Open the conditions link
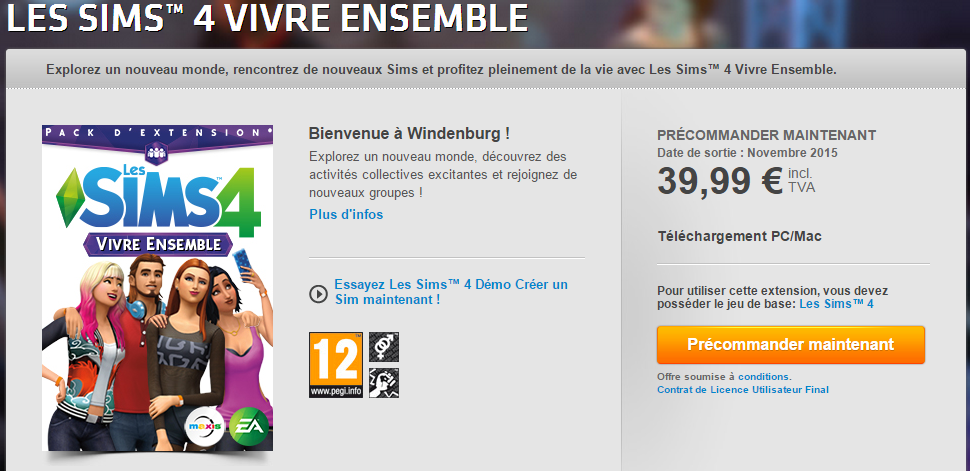Image resolution: width=970 pixels, height=471 pixels. click(763, 376)
